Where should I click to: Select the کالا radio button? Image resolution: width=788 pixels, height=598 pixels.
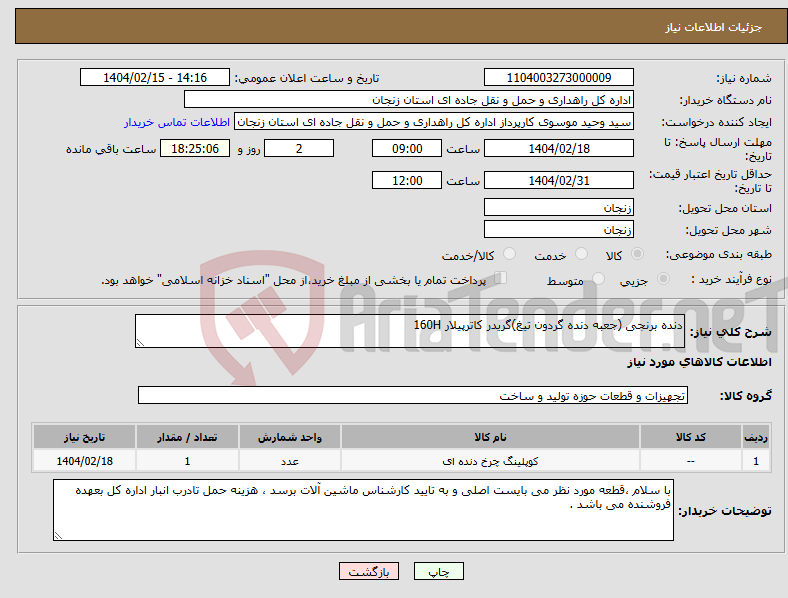pyautogui.click(x=637, y=254)
